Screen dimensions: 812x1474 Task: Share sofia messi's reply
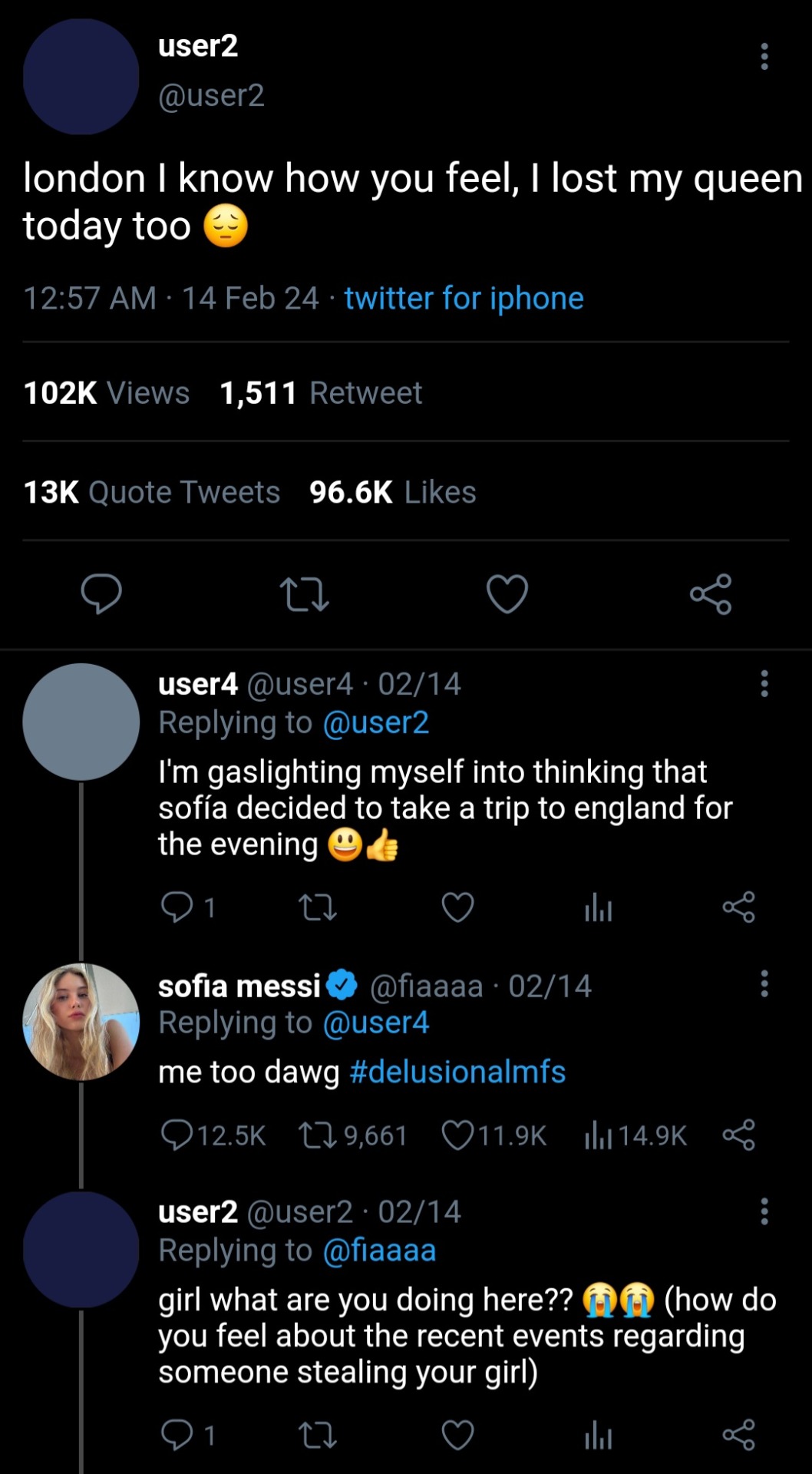point(738,1135)
